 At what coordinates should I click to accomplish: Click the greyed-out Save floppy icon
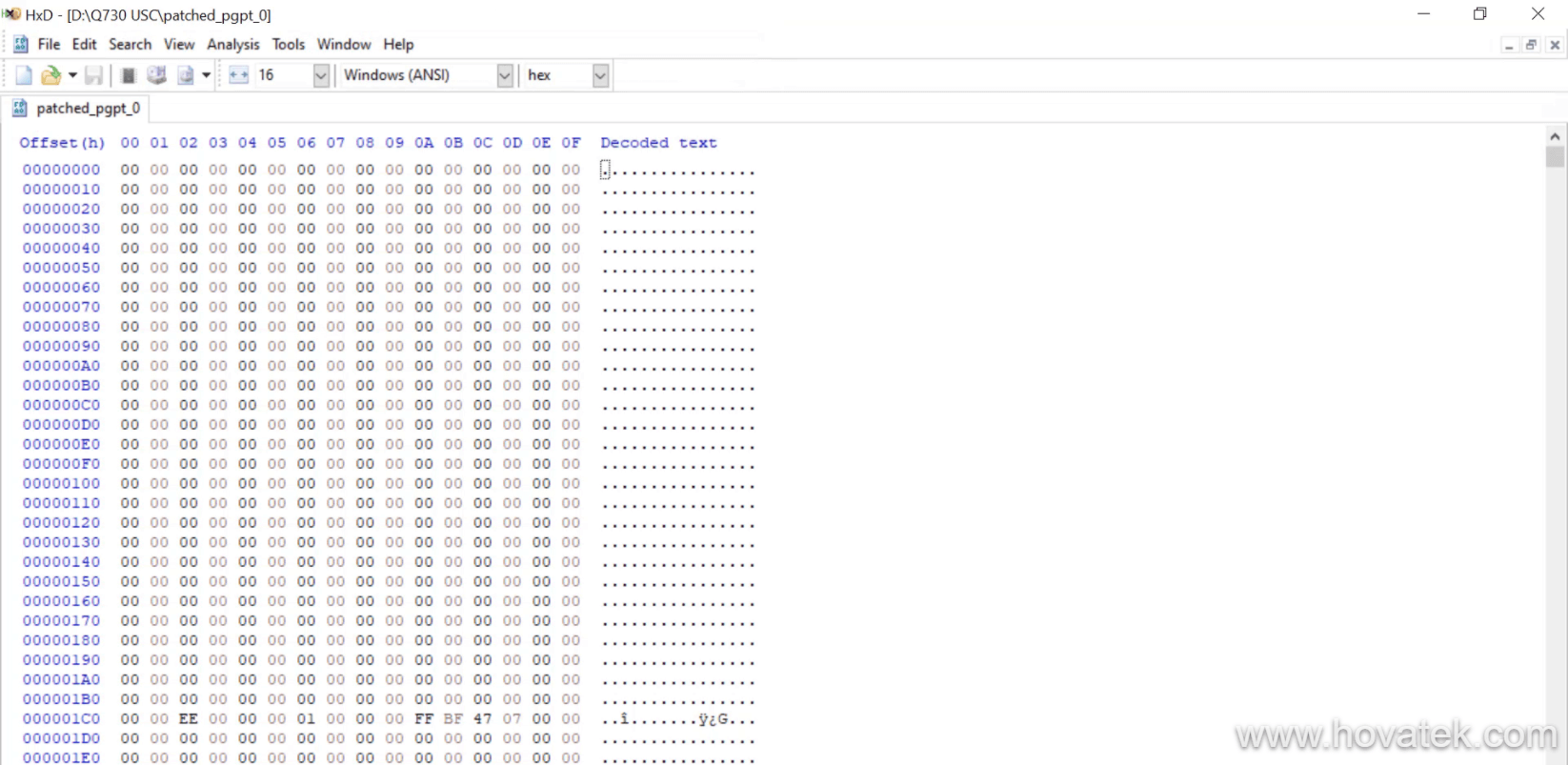pyautogui.click(x=93, y=75)
